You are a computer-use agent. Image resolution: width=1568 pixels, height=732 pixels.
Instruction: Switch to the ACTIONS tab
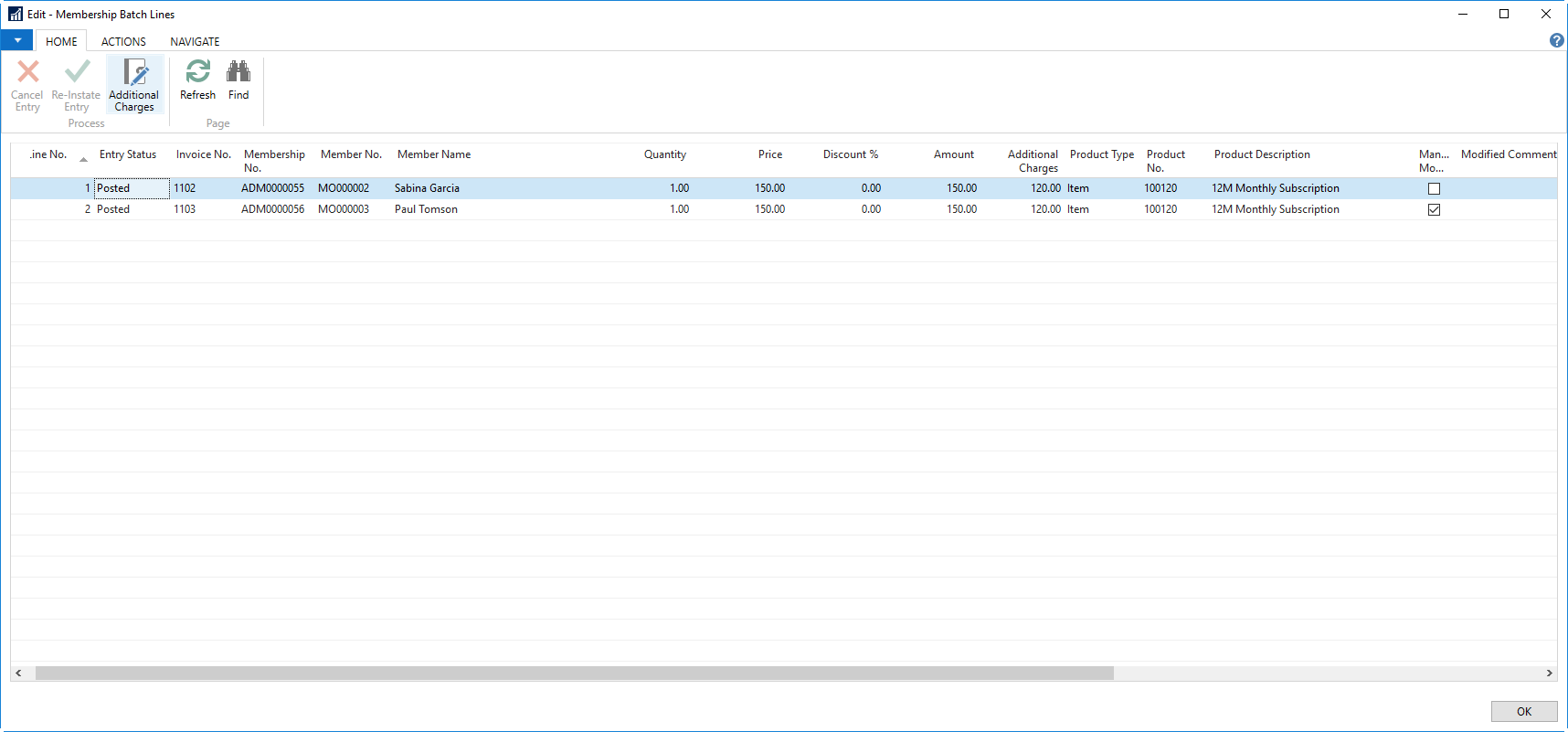[x=123, y=41]
